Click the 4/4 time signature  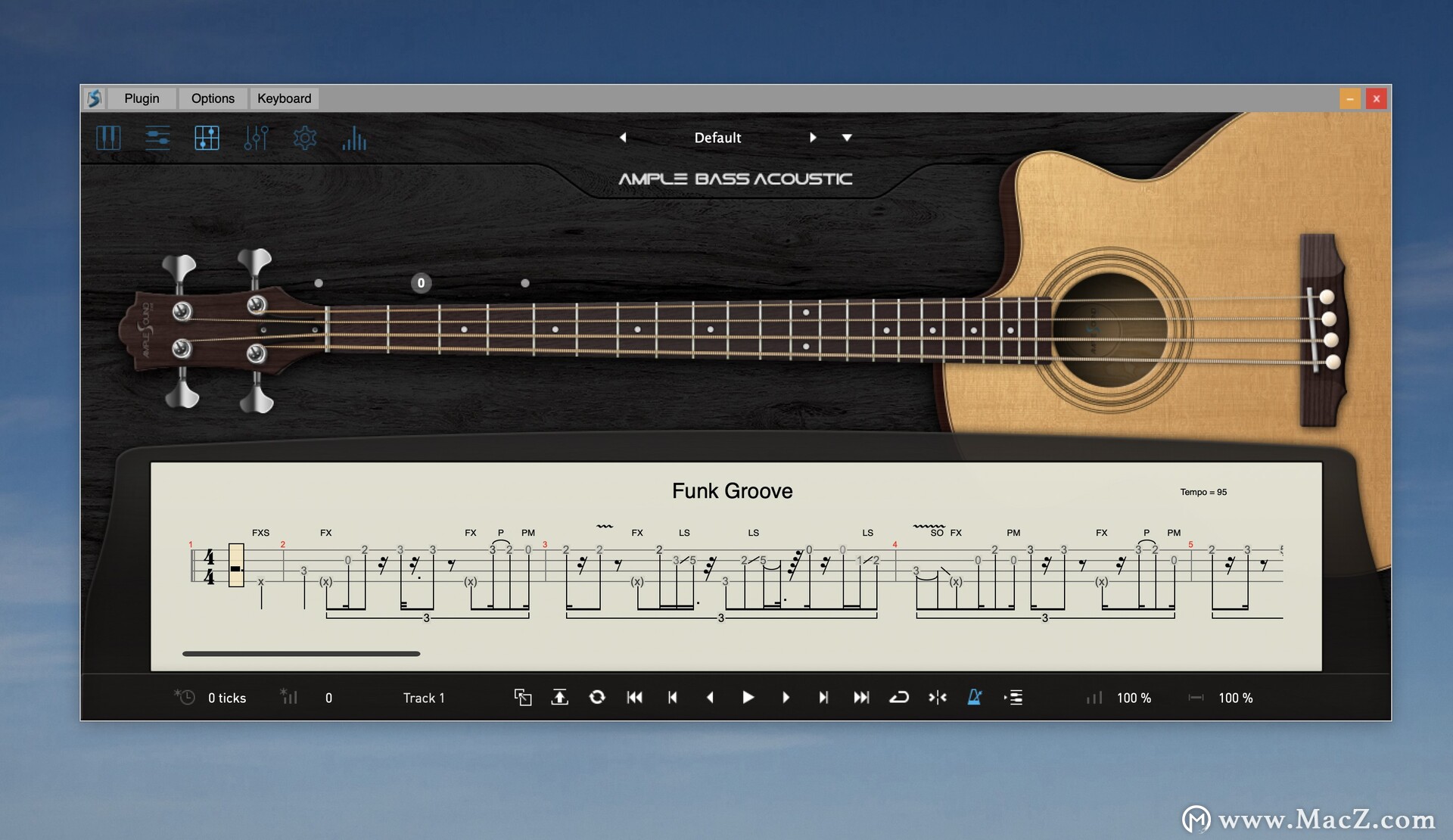click(209, 567)
